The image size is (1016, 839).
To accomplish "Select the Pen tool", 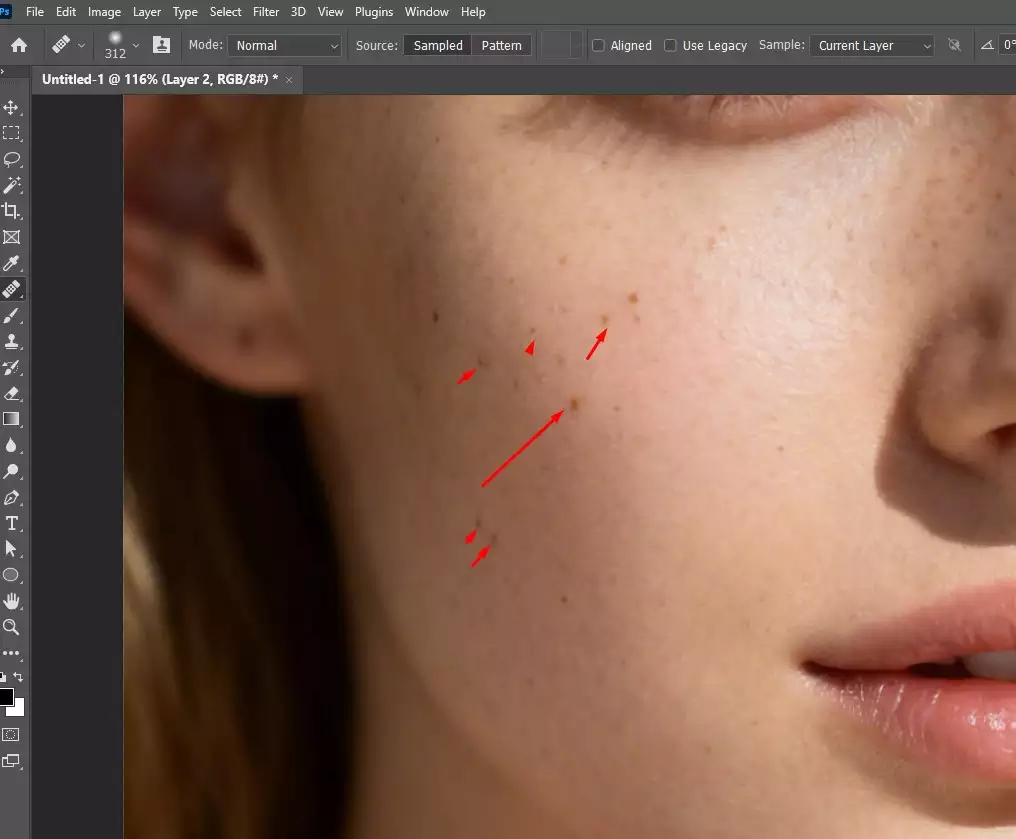I will pos(13,497).
